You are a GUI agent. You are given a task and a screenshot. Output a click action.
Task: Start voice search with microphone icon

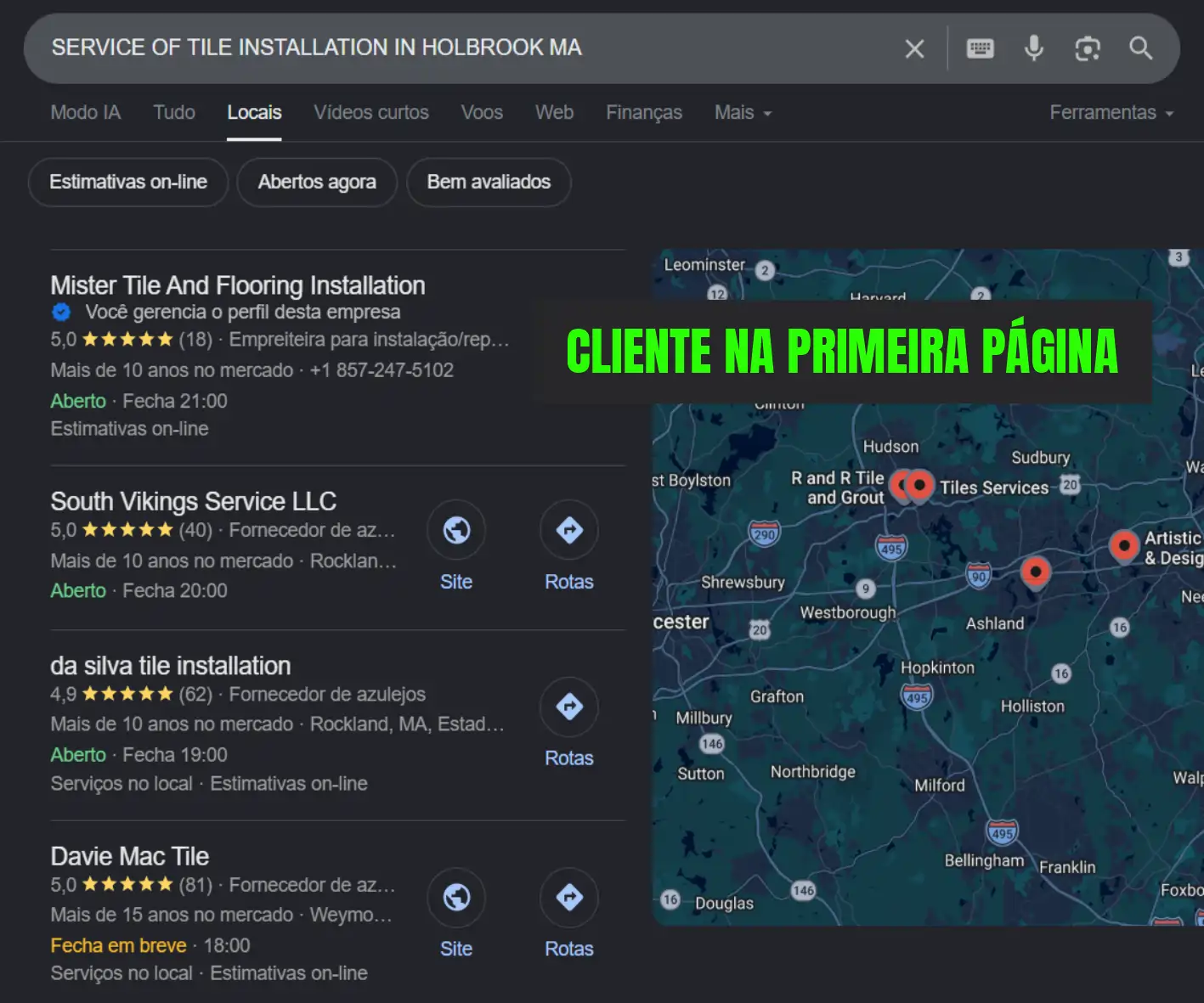[1033, 48]
